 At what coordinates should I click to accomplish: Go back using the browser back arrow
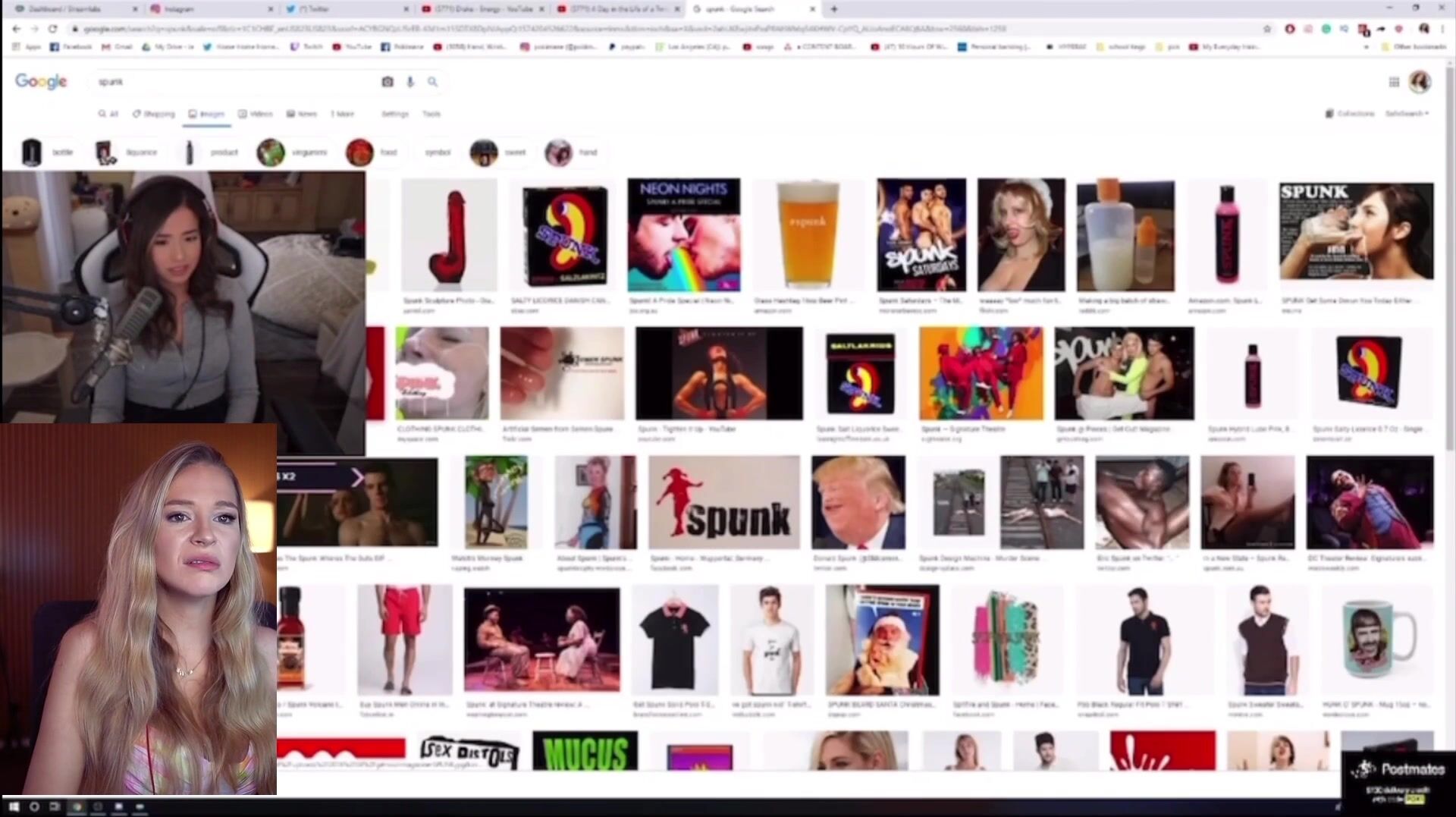16,29
